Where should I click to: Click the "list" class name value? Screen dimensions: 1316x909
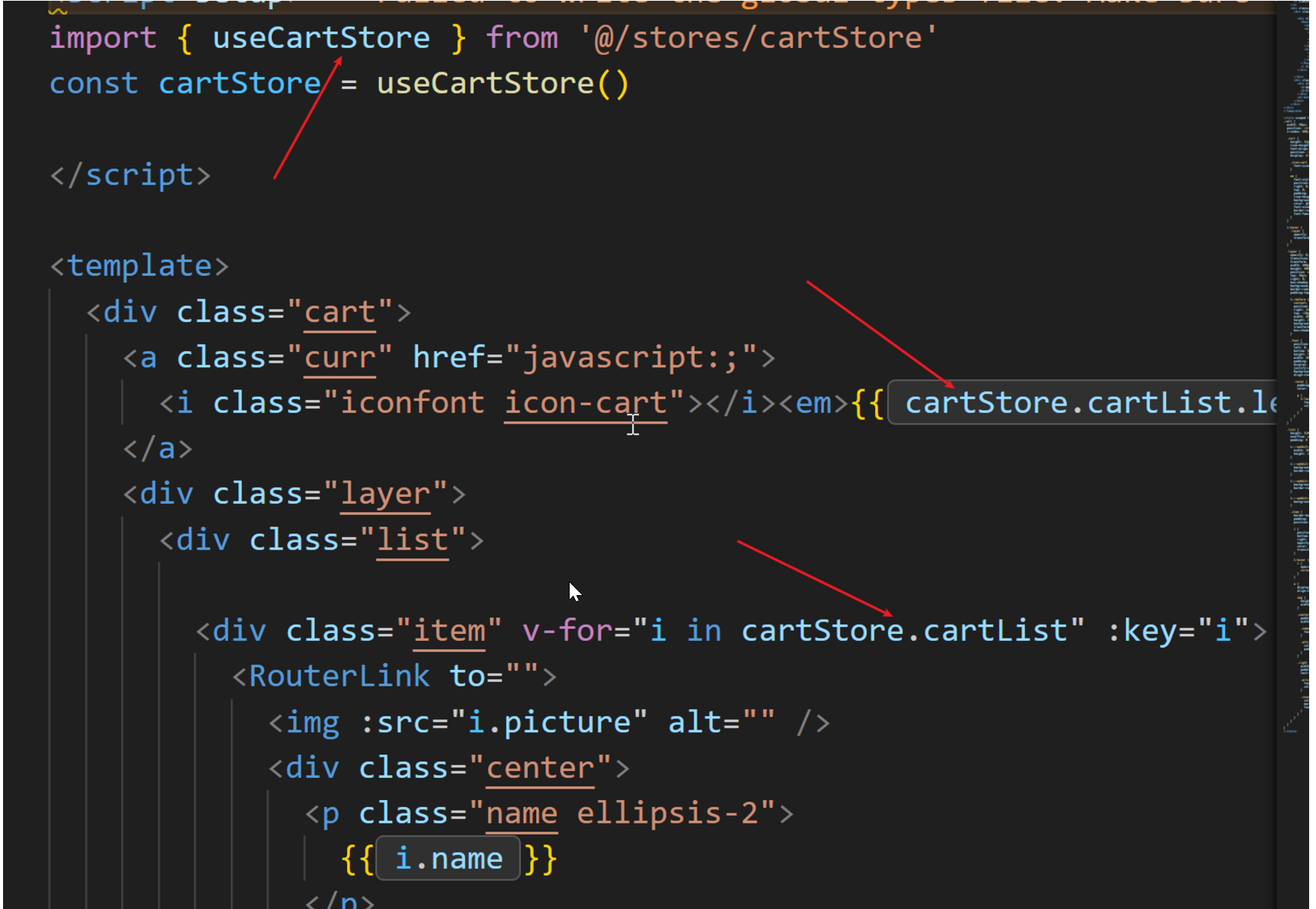coord(413,539)
